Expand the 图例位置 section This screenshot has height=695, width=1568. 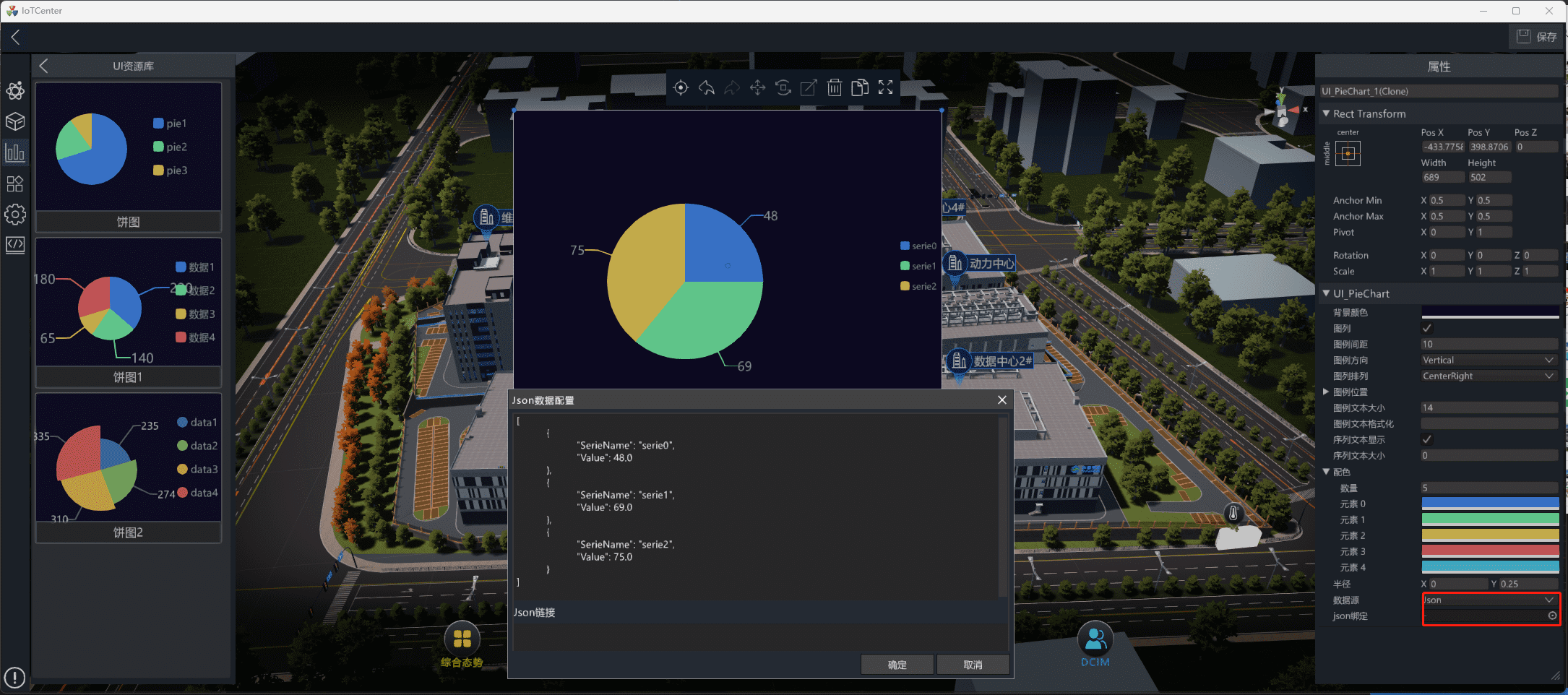tap(1326, 392)
